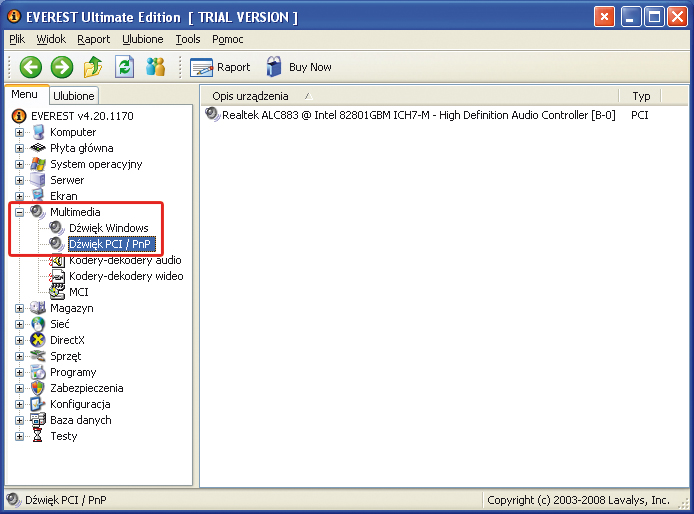Expand the Zabezpieczenia tree node
The width and height of the screenshot is (694, 514).
[20, 388]
